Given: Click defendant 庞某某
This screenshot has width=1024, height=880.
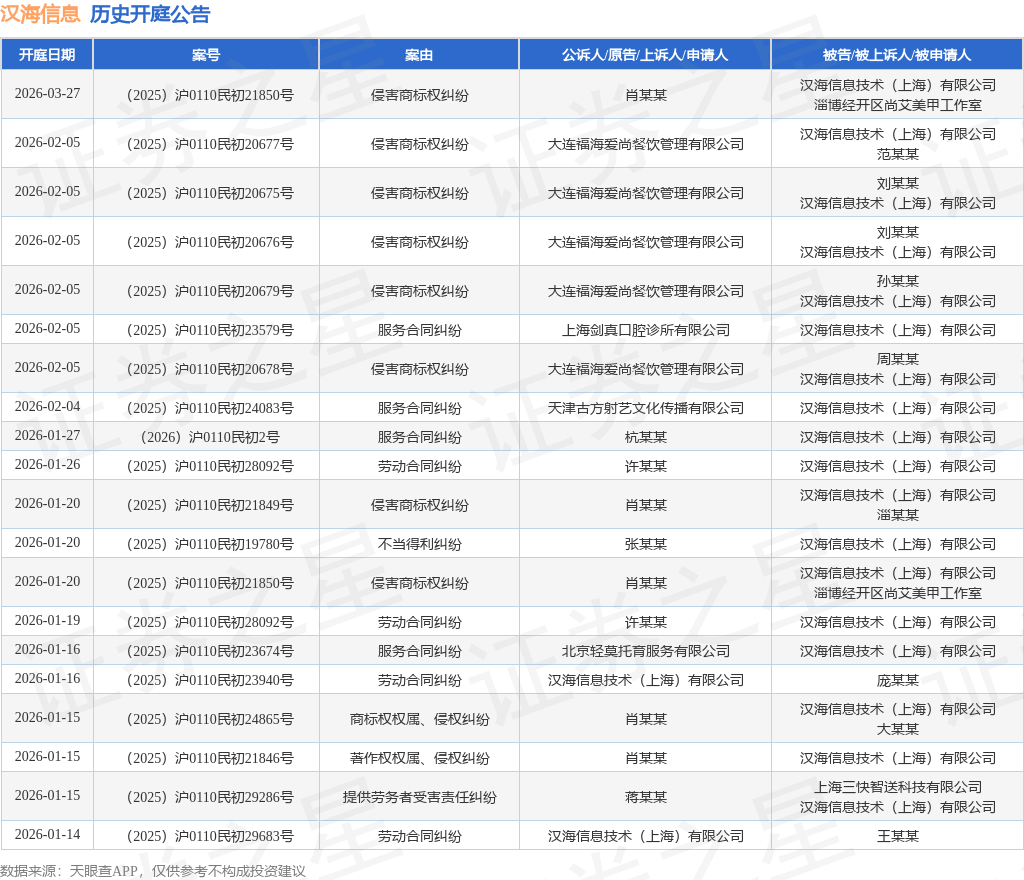Looking at the screenshot, I should tap(898, 680).
